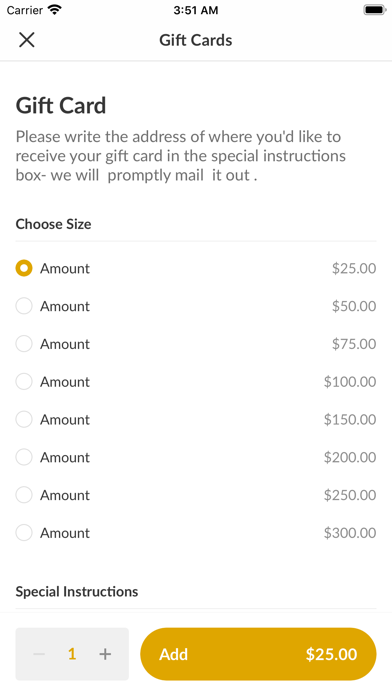Tap the Special Instructions section heading
The height and width of the screenshot is (696, 392).
coord(77,591)
